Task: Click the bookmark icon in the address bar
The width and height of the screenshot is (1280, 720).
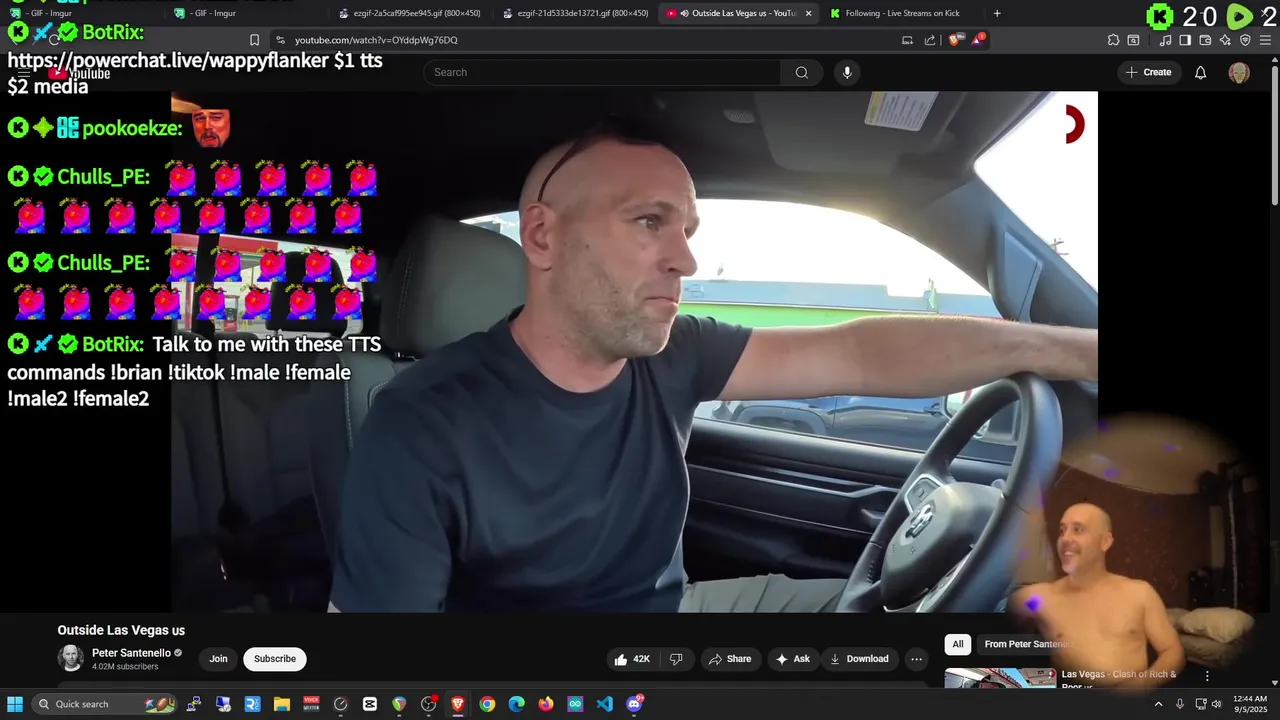Action: (254, 40)
